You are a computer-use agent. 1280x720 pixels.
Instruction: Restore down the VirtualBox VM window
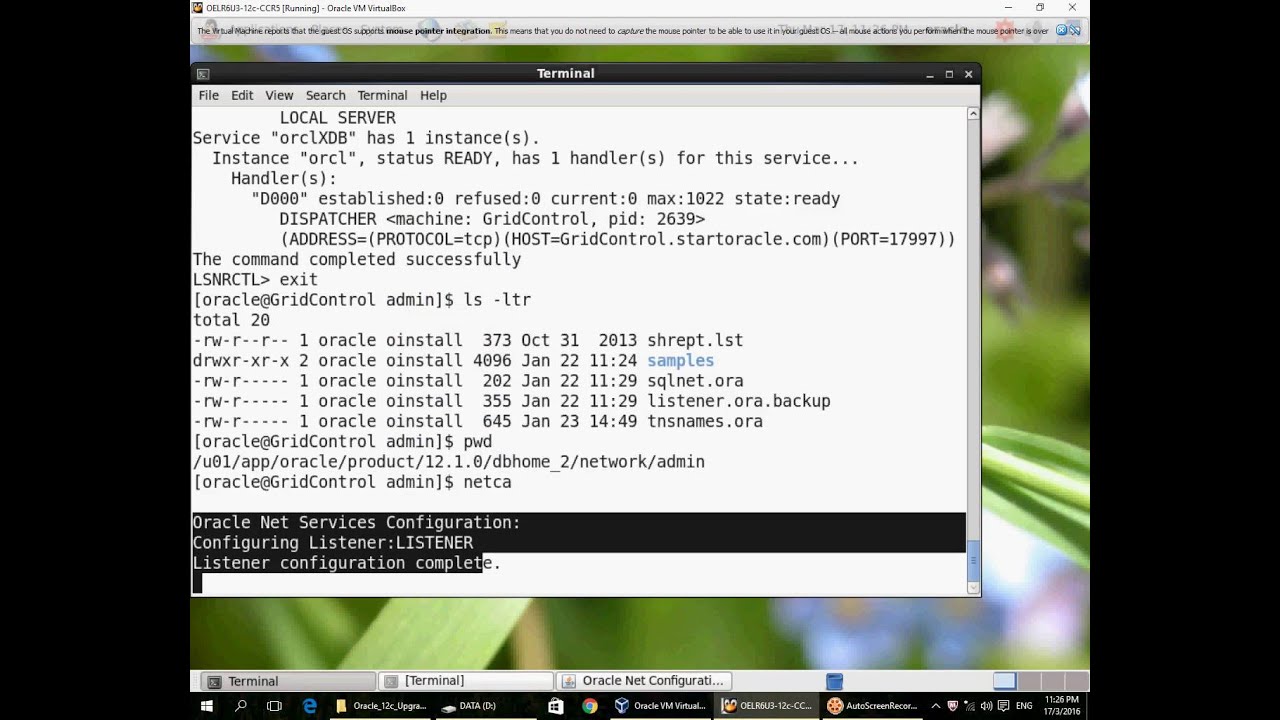[1040, 8]
